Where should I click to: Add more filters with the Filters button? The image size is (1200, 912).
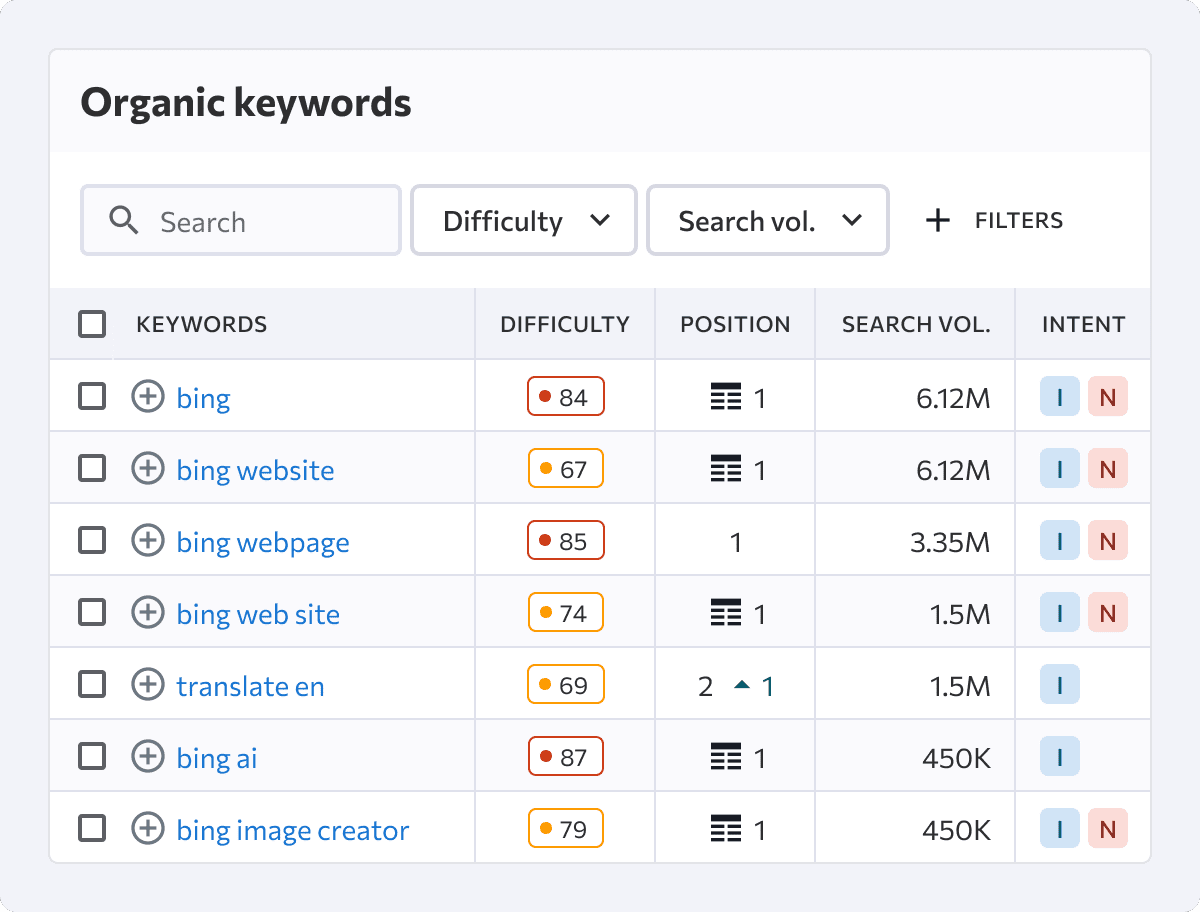tap(994, 220)
